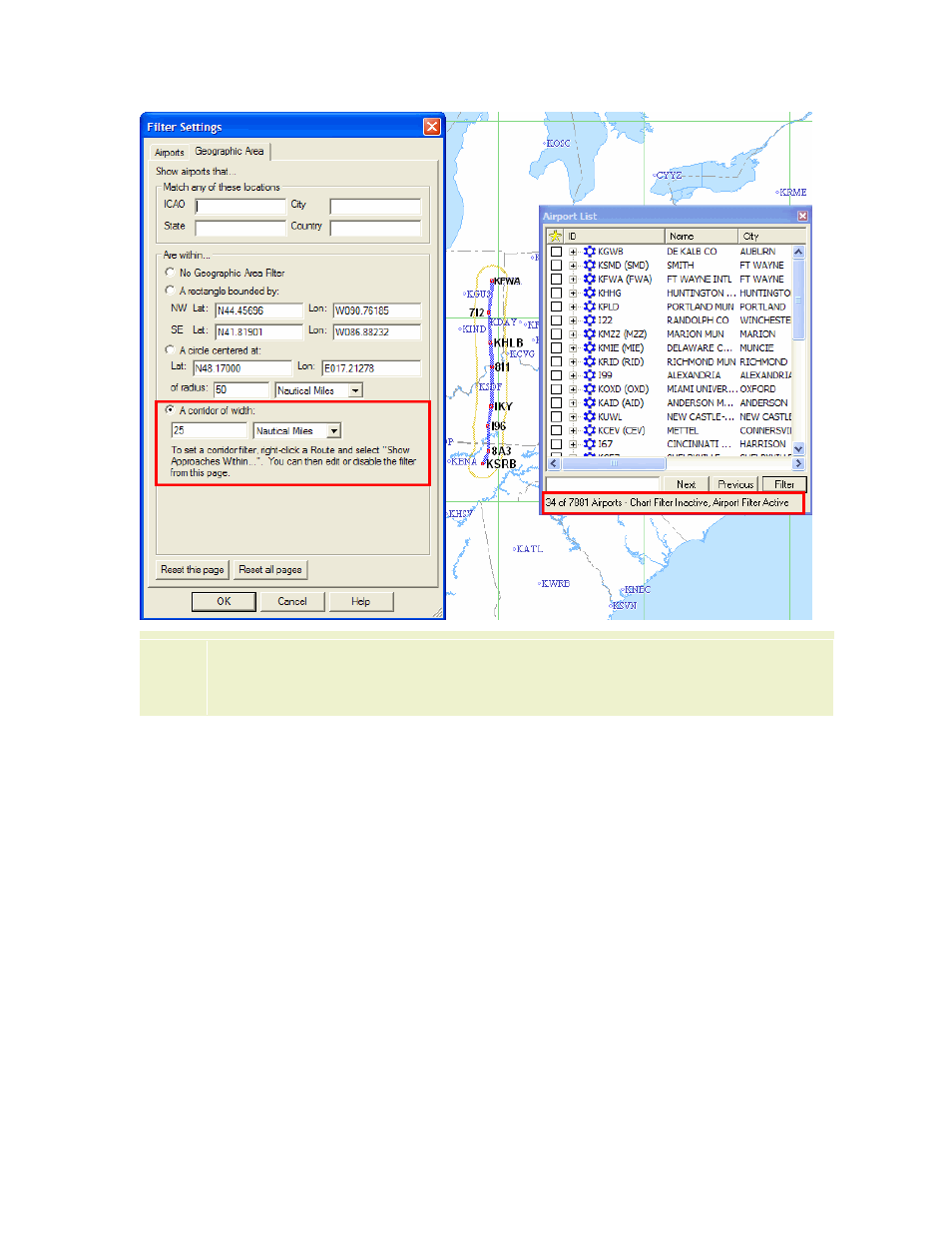Expand the I22 tree row
Viewport: 952px width, 1233px height.
(x=574, y=320)
